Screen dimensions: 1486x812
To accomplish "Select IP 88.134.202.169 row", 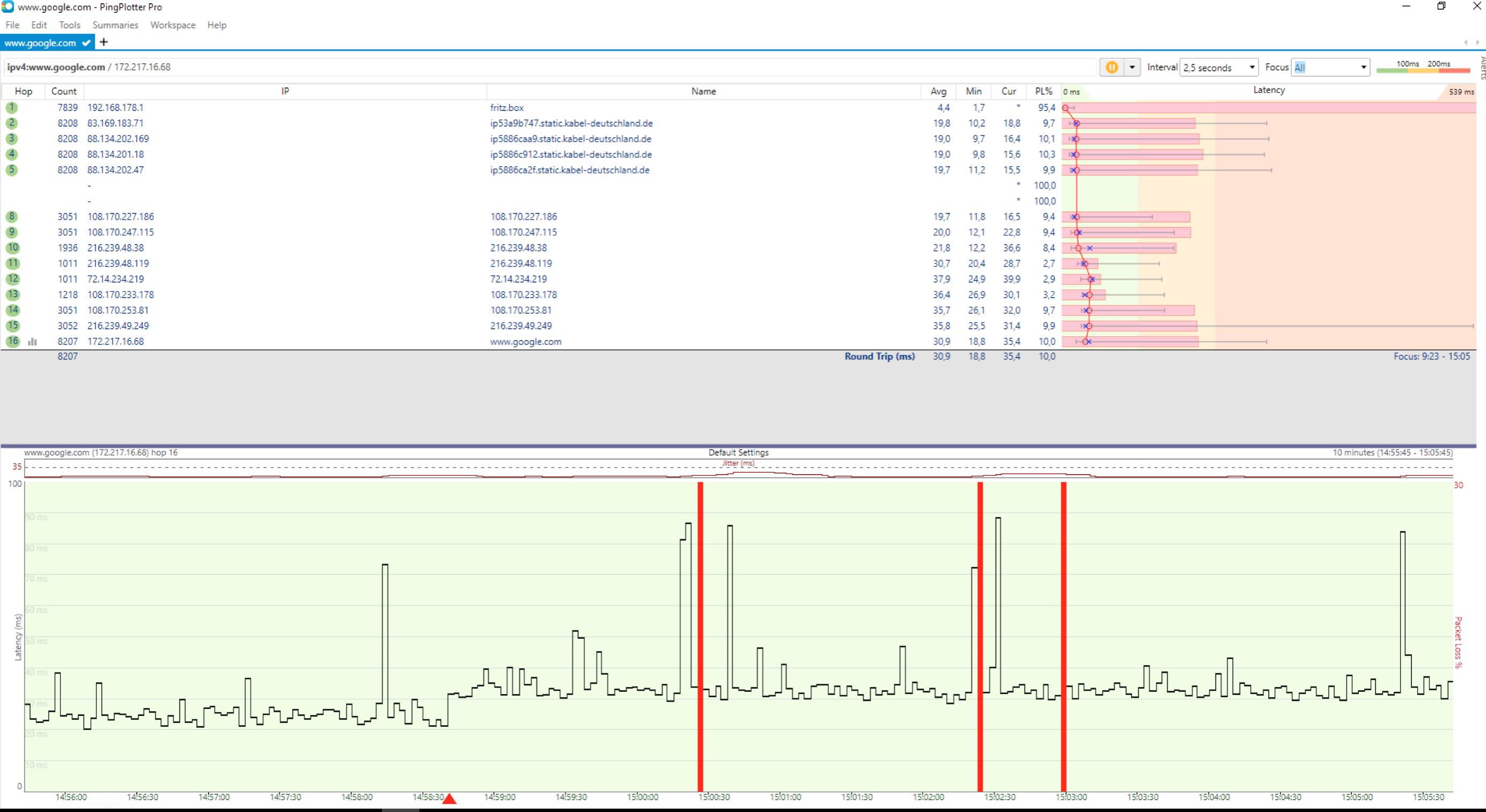I will [x=118, y=138].
